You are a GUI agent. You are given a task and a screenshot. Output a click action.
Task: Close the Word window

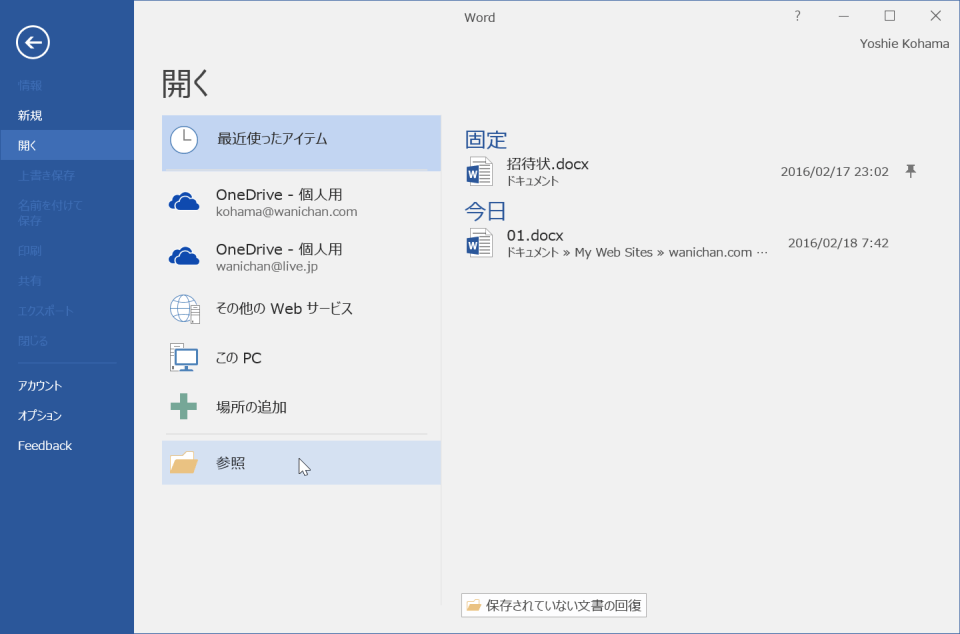coord(936,17)
